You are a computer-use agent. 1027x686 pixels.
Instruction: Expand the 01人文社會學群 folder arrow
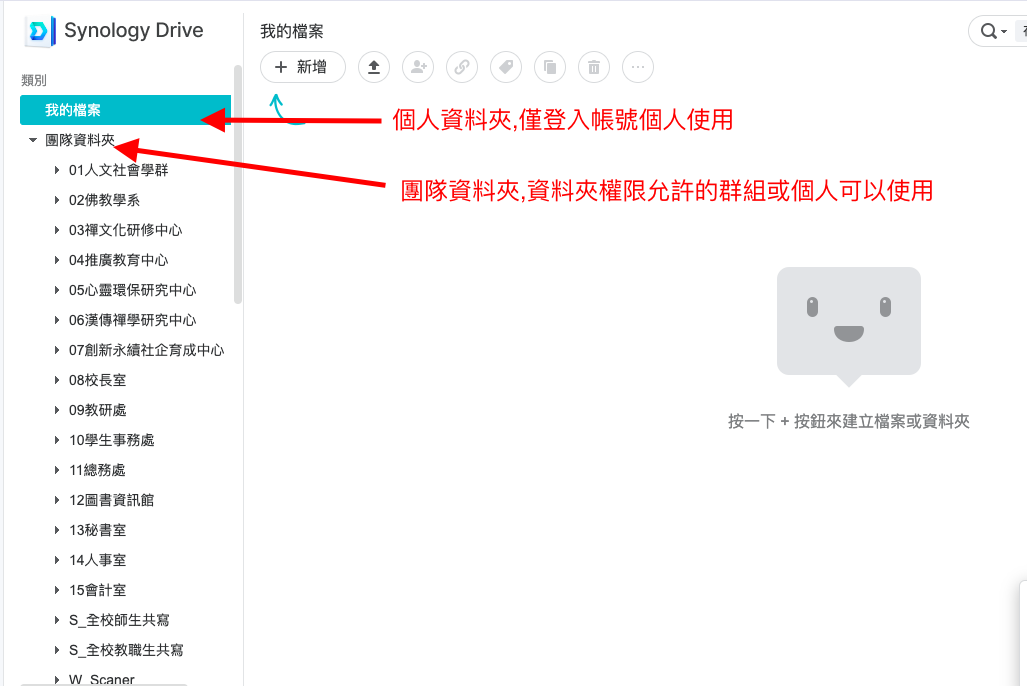[x=57, y=171]
